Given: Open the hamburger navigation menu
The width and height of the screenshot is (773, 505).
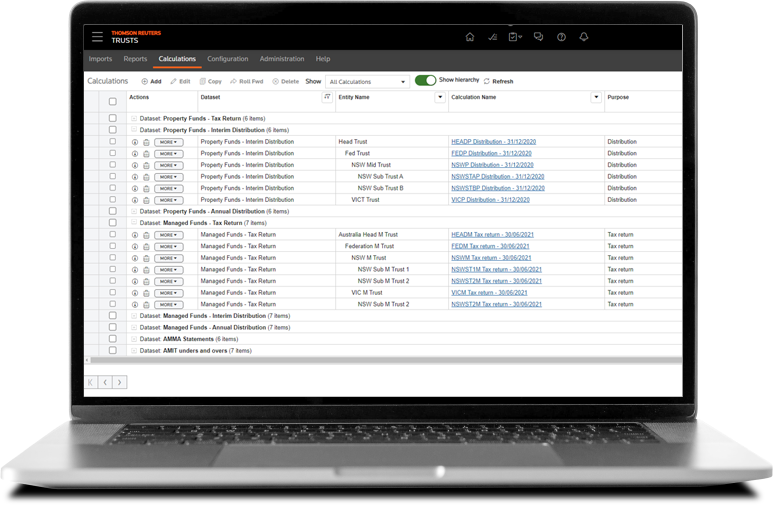Looking at the screenshot, I should [97, 37].
